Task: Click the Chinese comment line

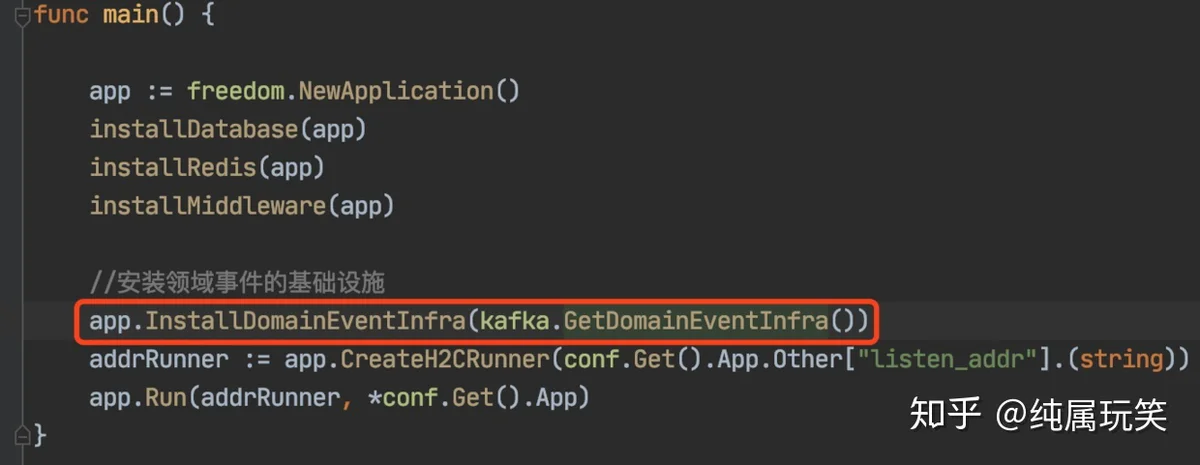Action: click(x=238, y=283)
